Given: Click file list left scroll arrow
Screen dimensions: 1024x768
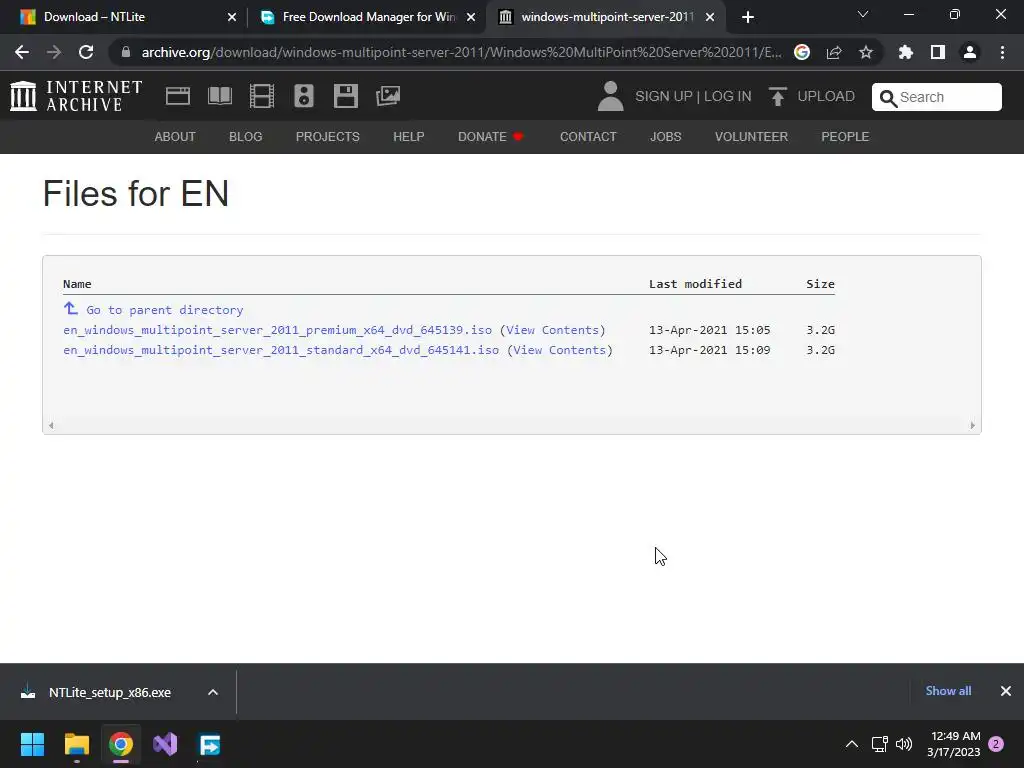Looking at the screenshot, I should [51, 426].
